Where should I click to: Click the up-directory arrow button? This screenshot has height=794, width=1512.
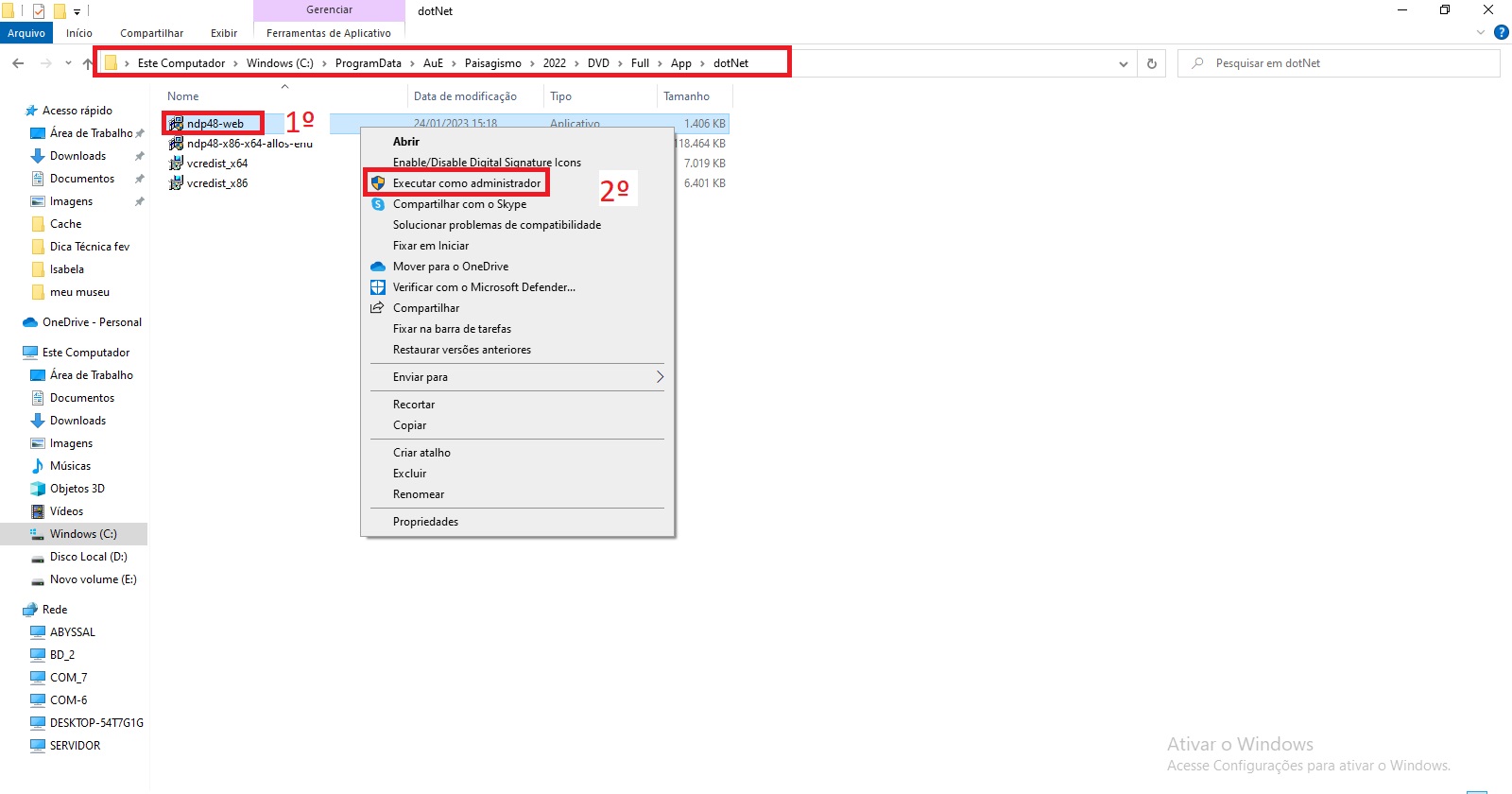88,63
